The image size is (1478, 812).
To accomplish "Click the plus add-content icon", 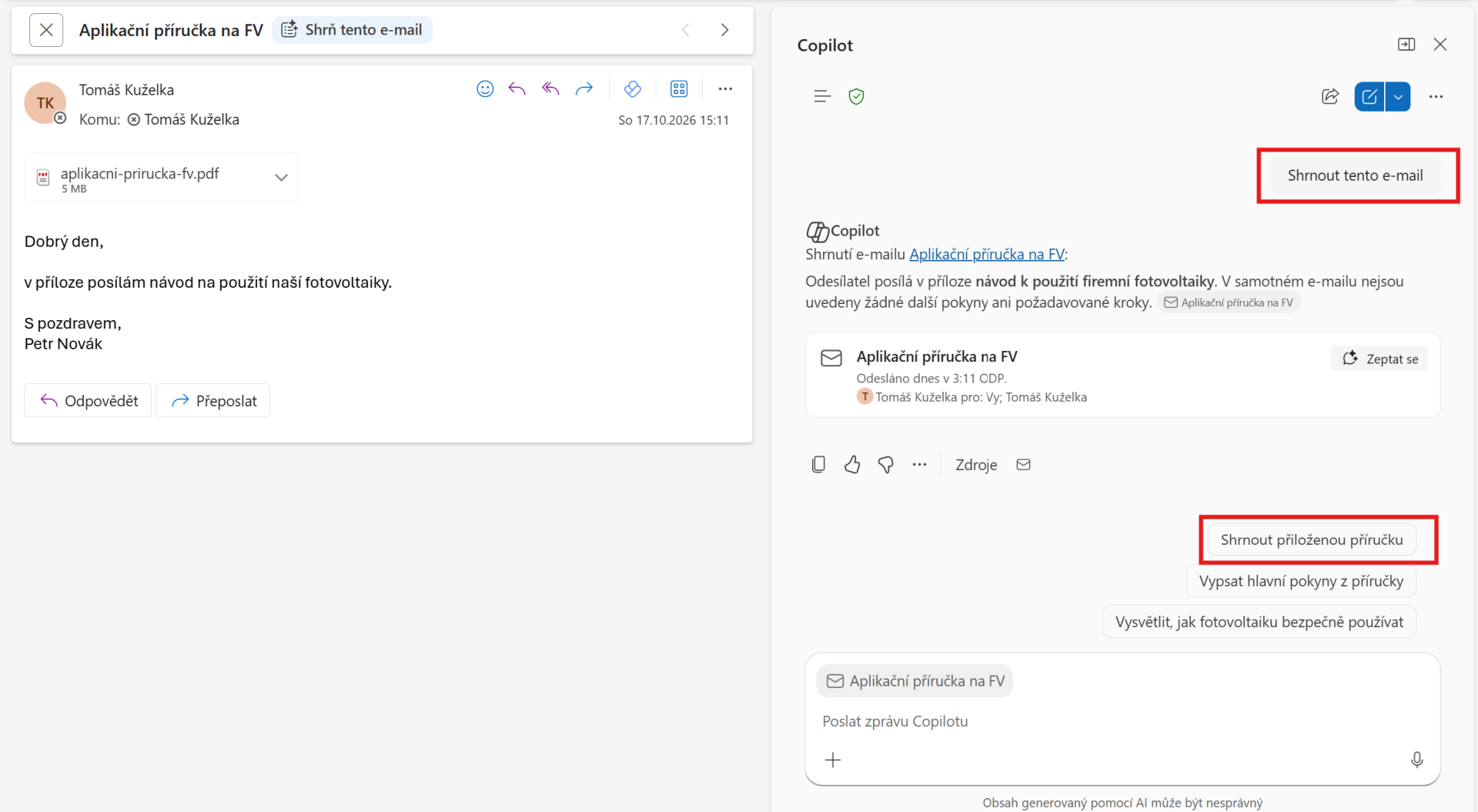I will pos(833,760).
